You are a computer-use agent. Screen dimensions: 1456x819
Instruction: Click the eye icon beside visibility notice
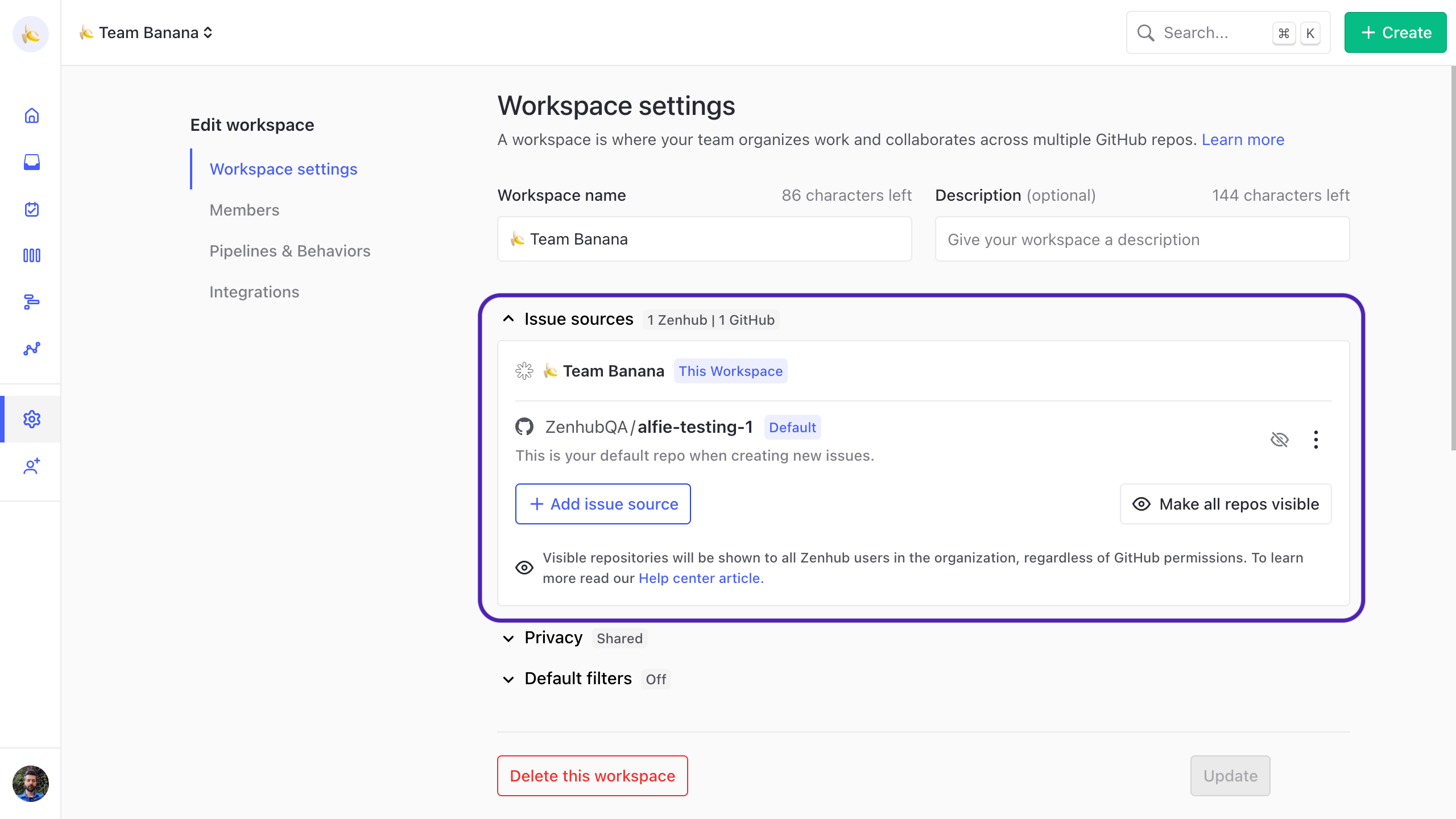point(524,567)
